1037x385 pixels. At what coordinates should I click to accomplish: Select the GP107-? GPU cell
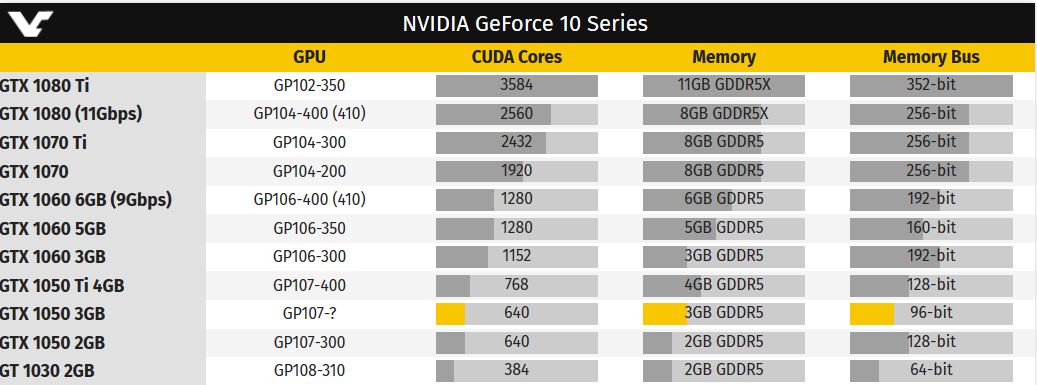point(310,314)
